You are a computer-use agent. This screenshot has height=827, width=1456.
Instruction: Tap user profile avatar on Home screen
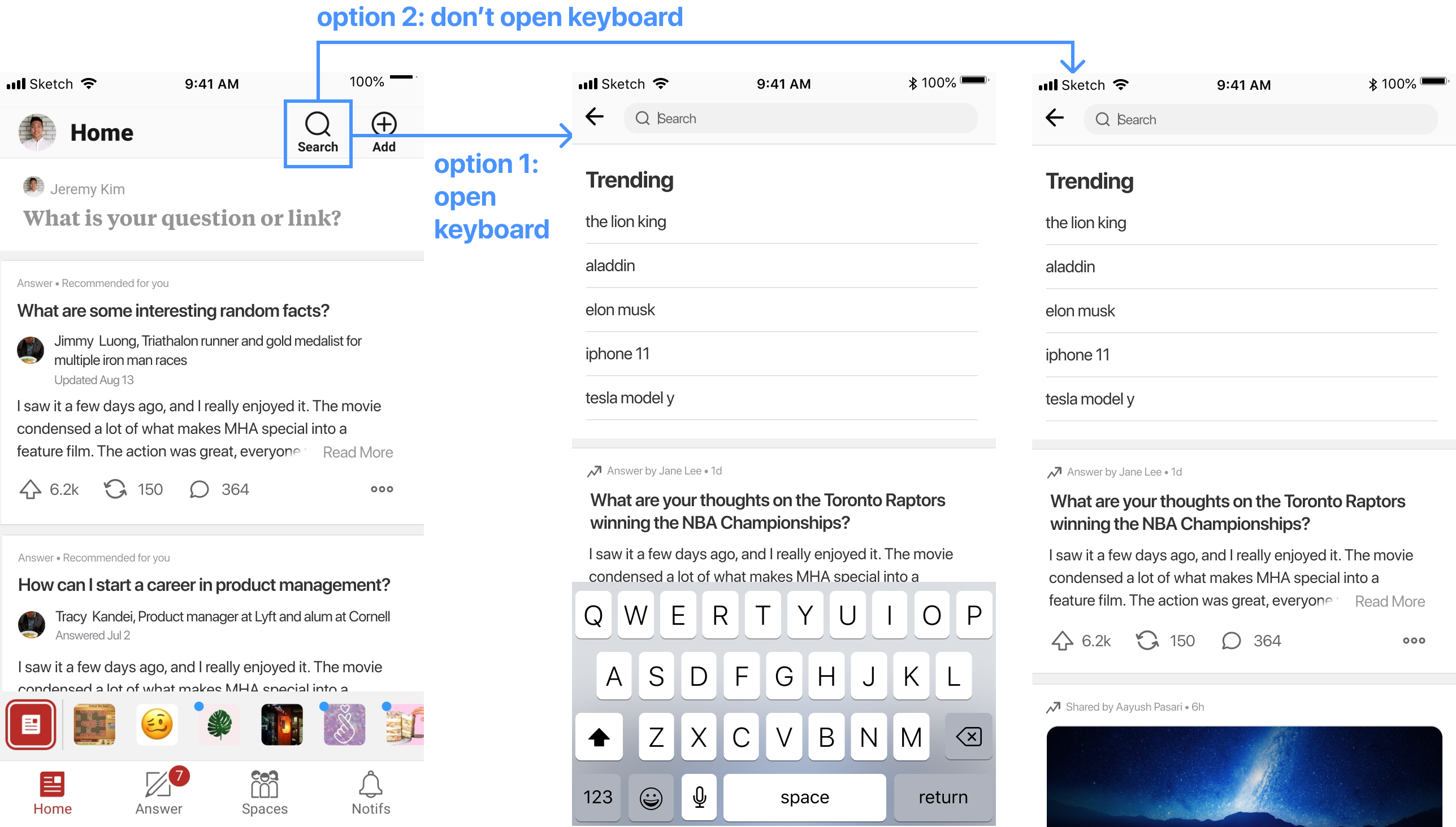tap(37, 131)
